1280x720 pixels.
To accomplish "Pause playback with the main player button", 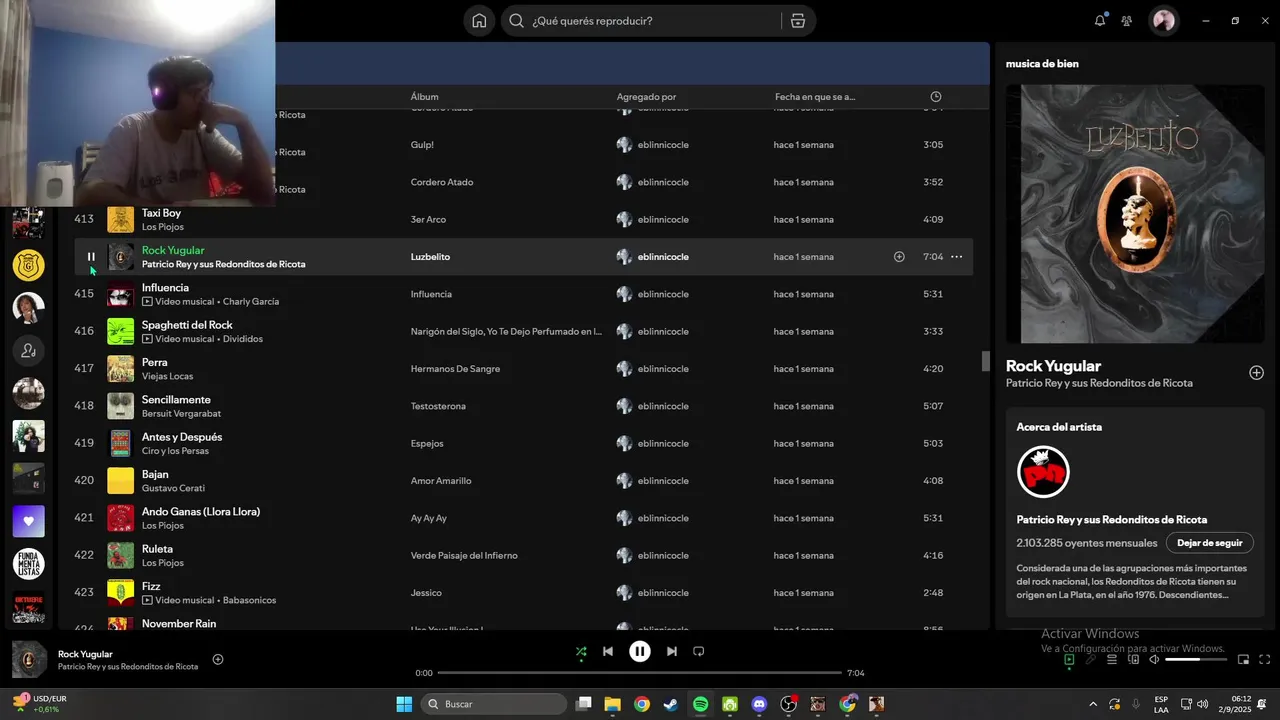I will click(x=640, y=651).
